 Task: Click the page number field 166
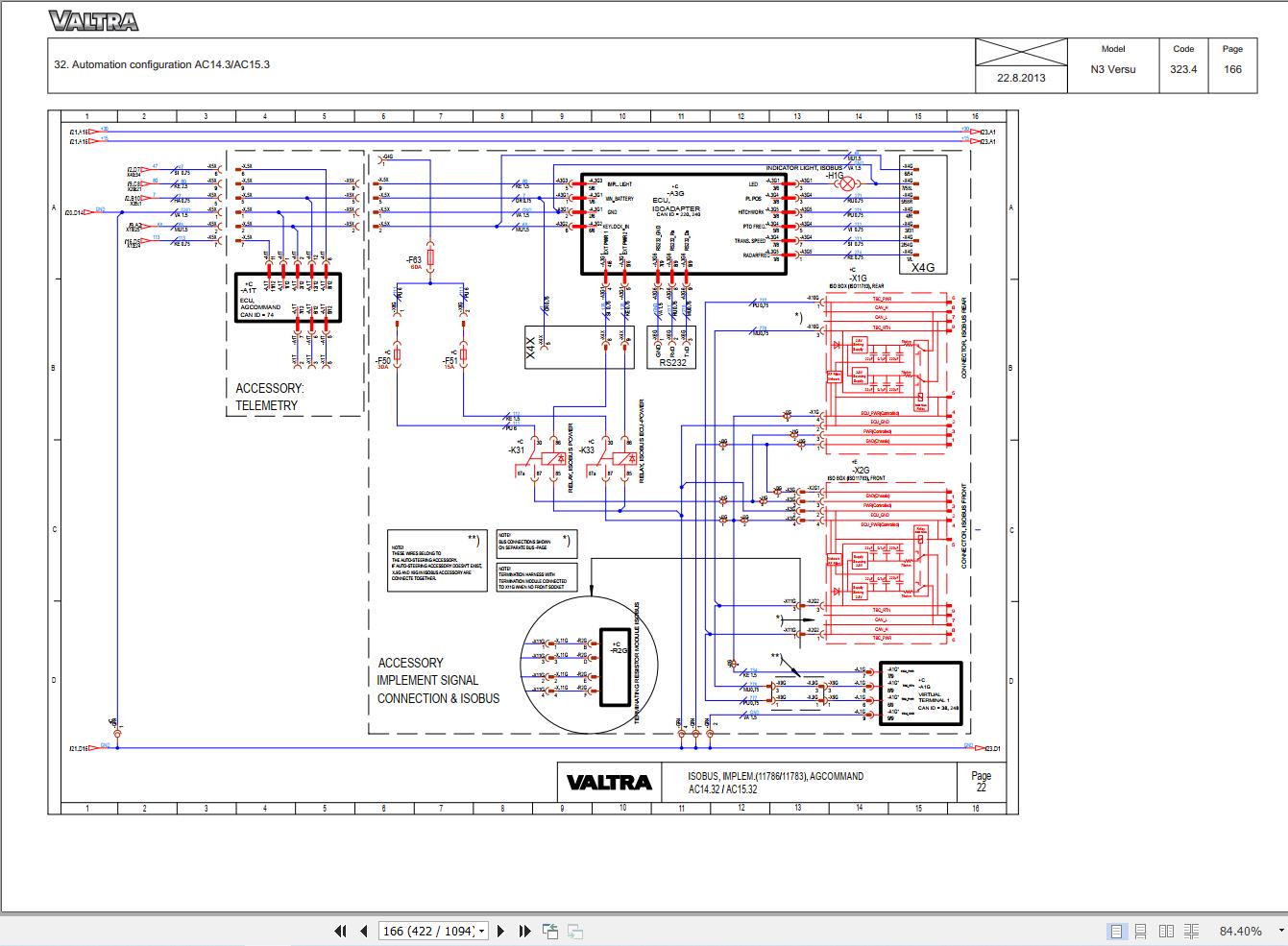427,931
